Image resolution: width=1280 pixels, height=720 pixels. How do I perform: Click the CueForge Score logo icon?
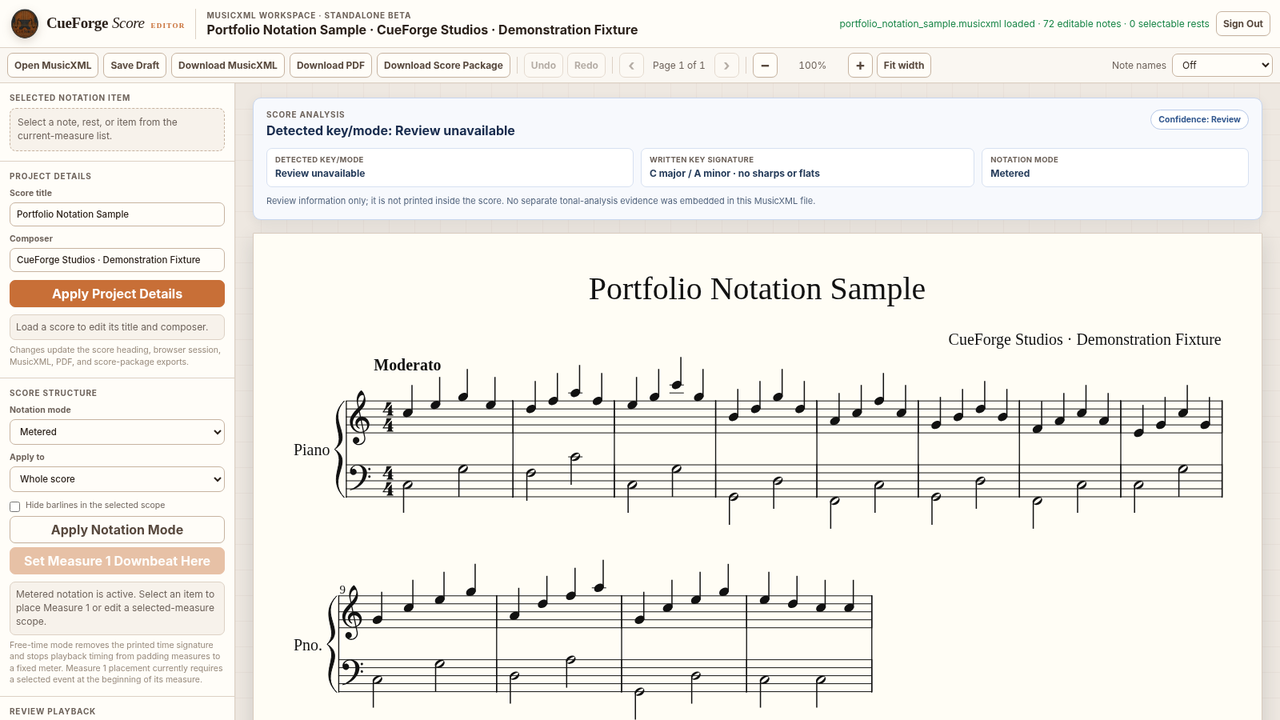pyautogui.click(x=25, y=23)
